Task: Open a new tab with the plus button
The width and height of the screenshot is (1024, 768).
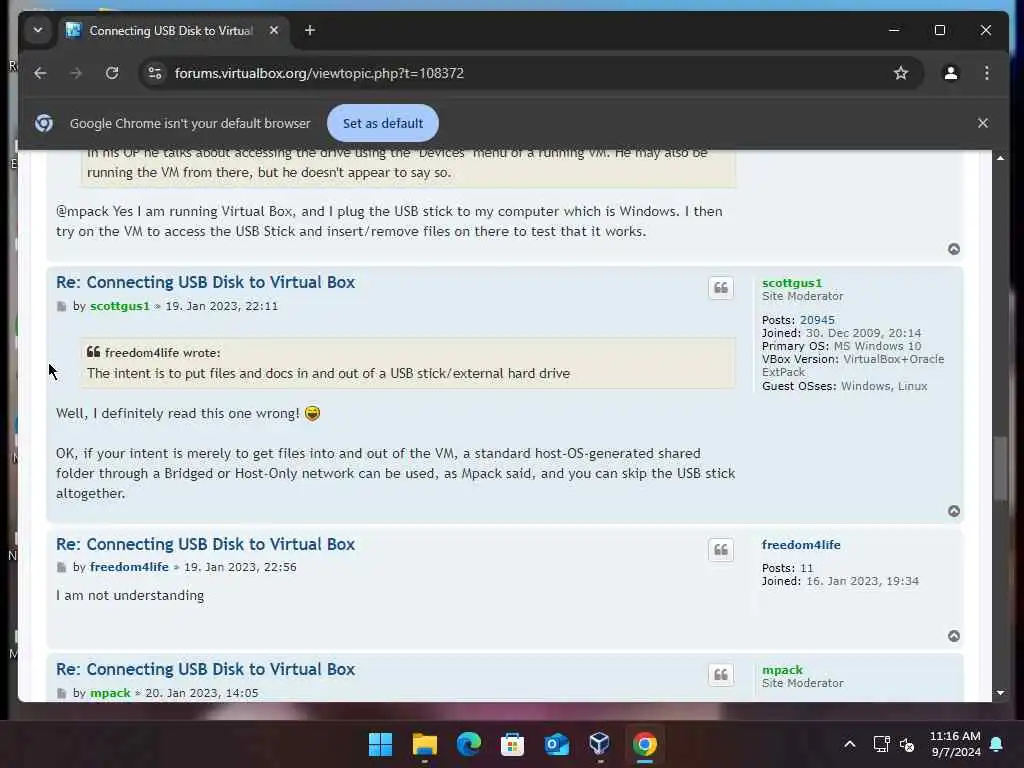Action: click(x=310, y=30)
